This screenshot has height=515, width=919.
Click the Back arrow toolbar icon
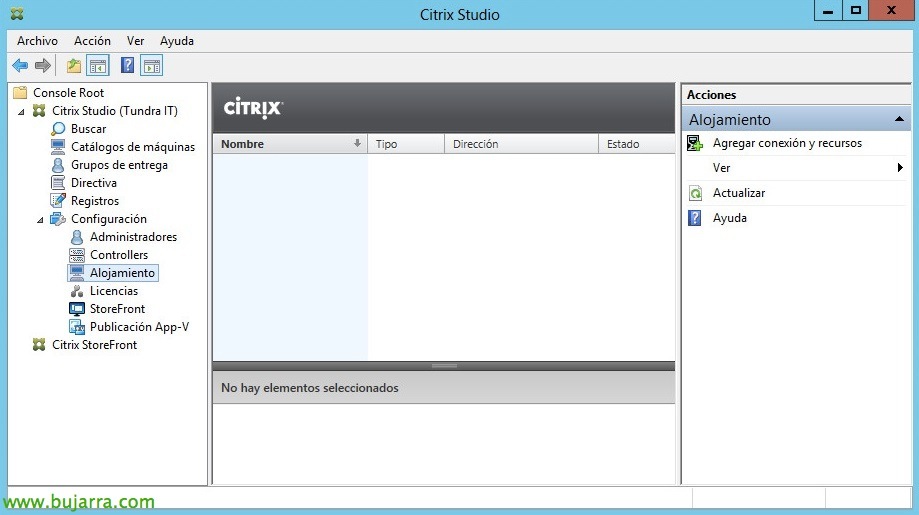click(x=20, y=66)
